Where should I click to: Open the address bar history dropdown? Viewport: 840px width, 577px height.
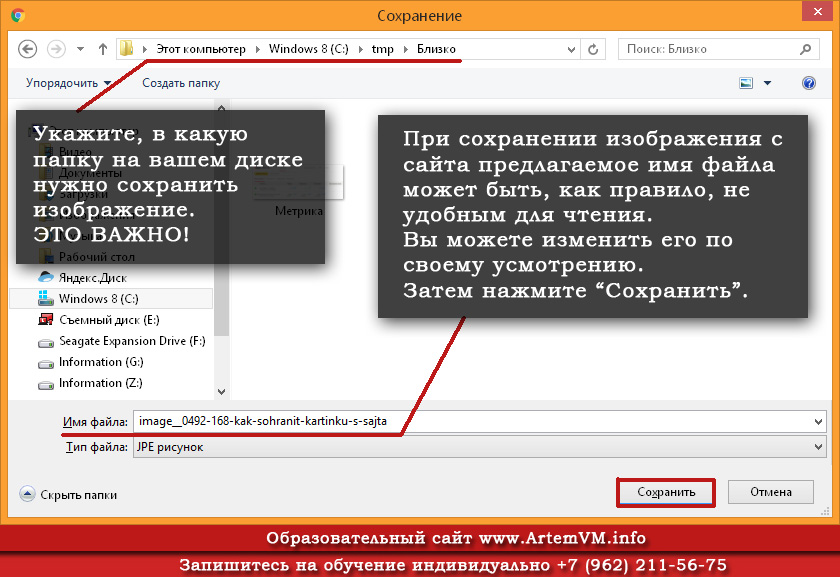571,49
